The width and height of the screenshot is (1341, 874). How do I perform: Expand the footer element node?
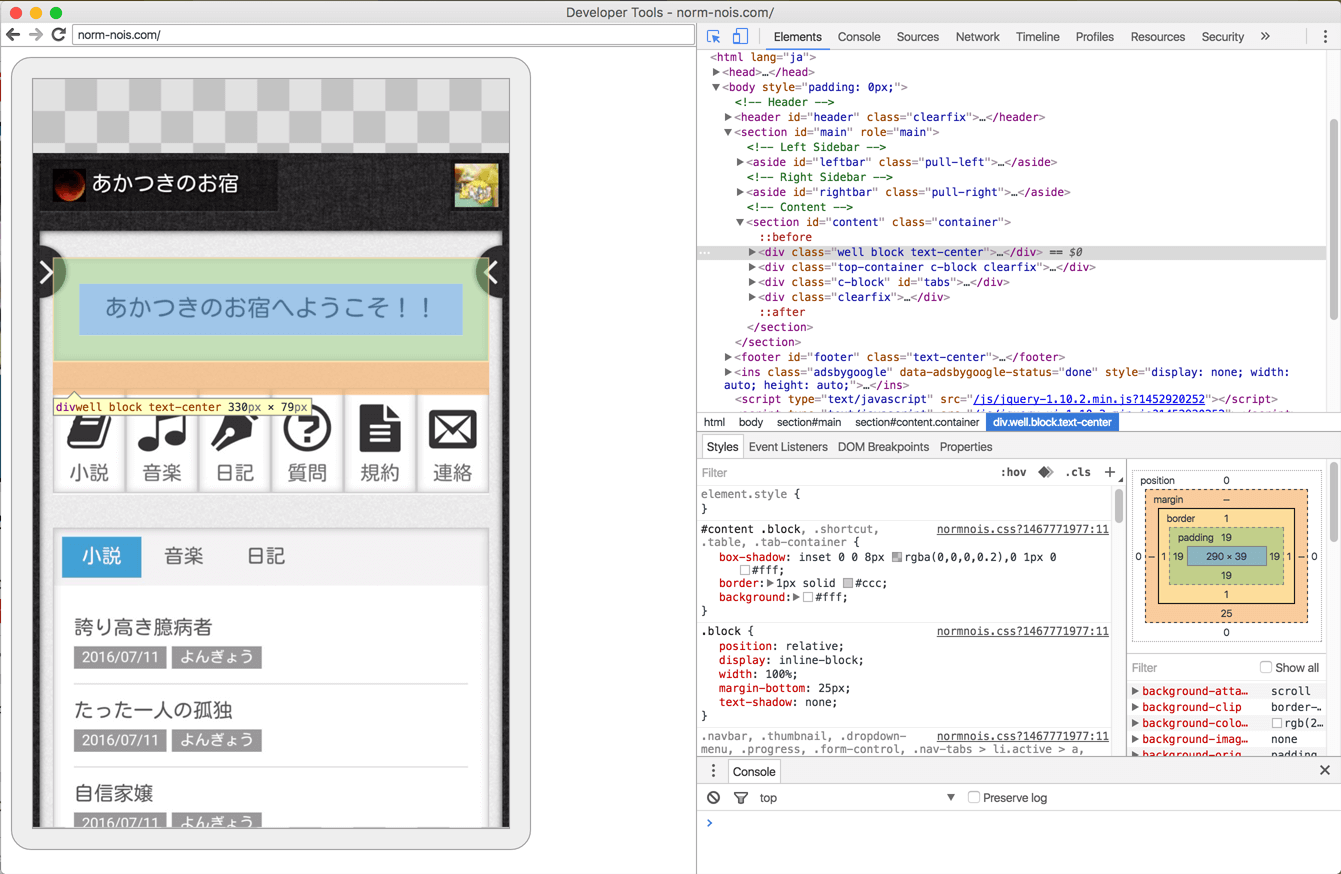[x=728, y=357]
